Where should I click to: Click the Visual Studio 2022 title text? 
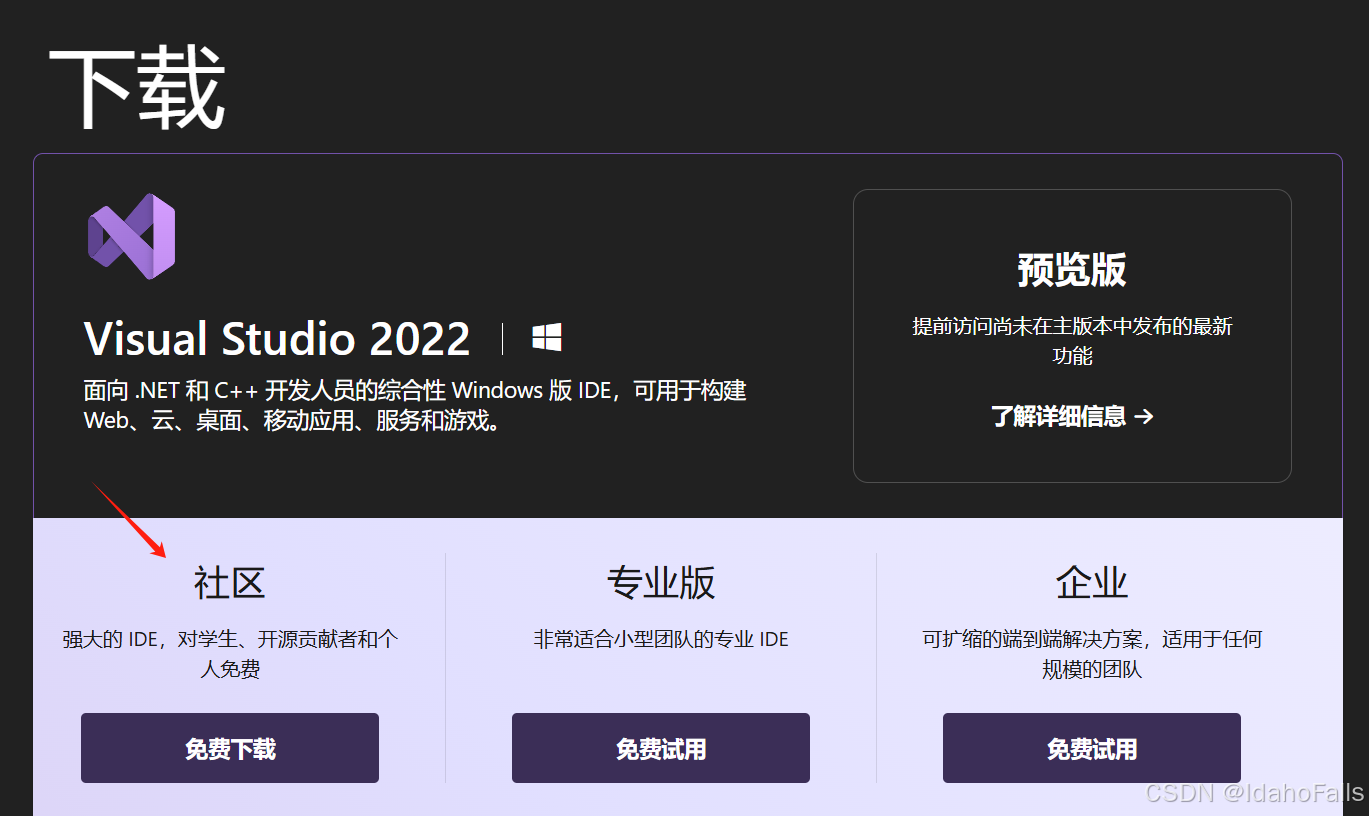[x=277, y=339]
